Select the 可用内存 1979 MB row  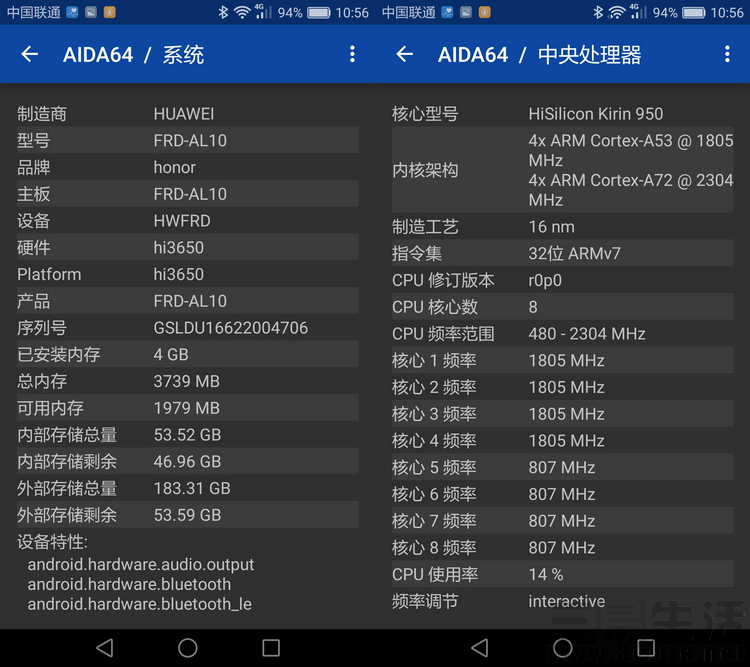(x=188, y=408)
